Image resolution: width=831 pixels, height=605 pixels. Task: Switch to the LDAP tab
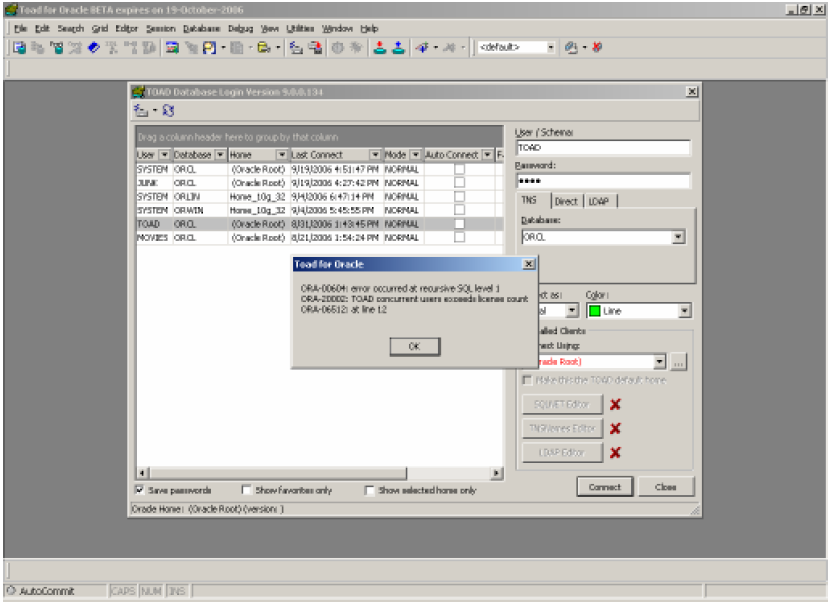[599, 201]
